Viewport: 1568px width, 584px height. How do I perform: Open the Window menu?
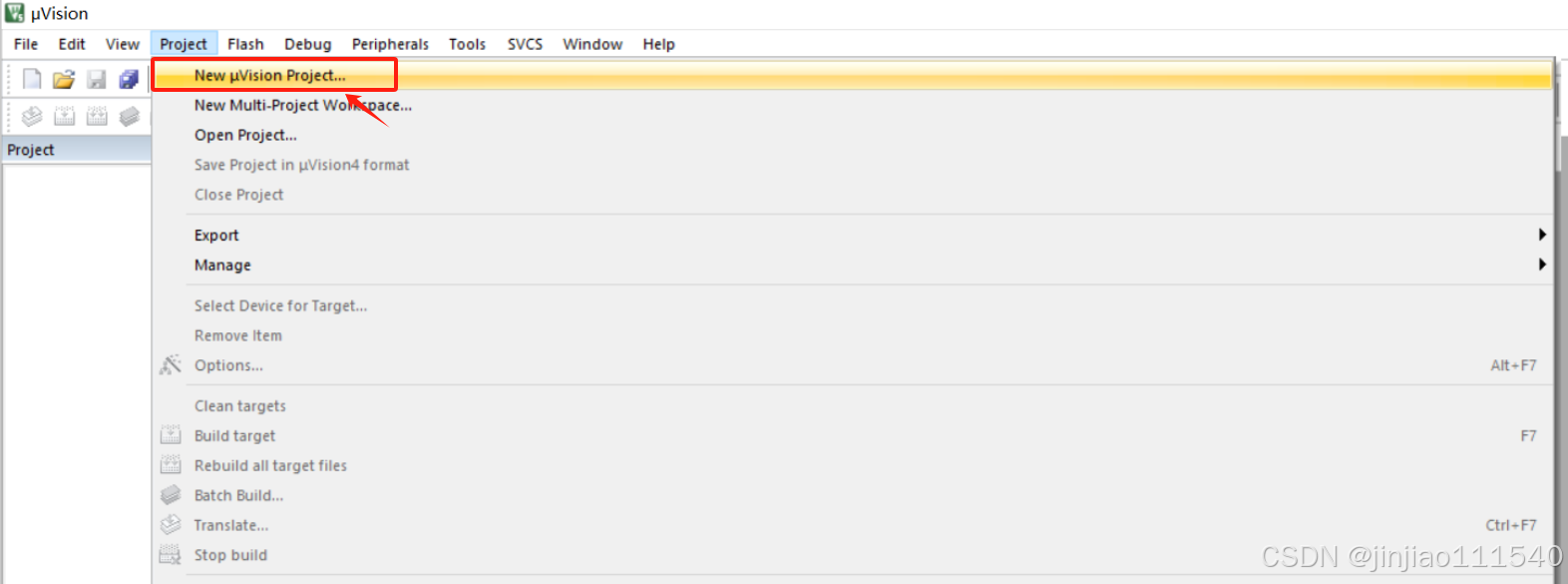pos(592,44)
